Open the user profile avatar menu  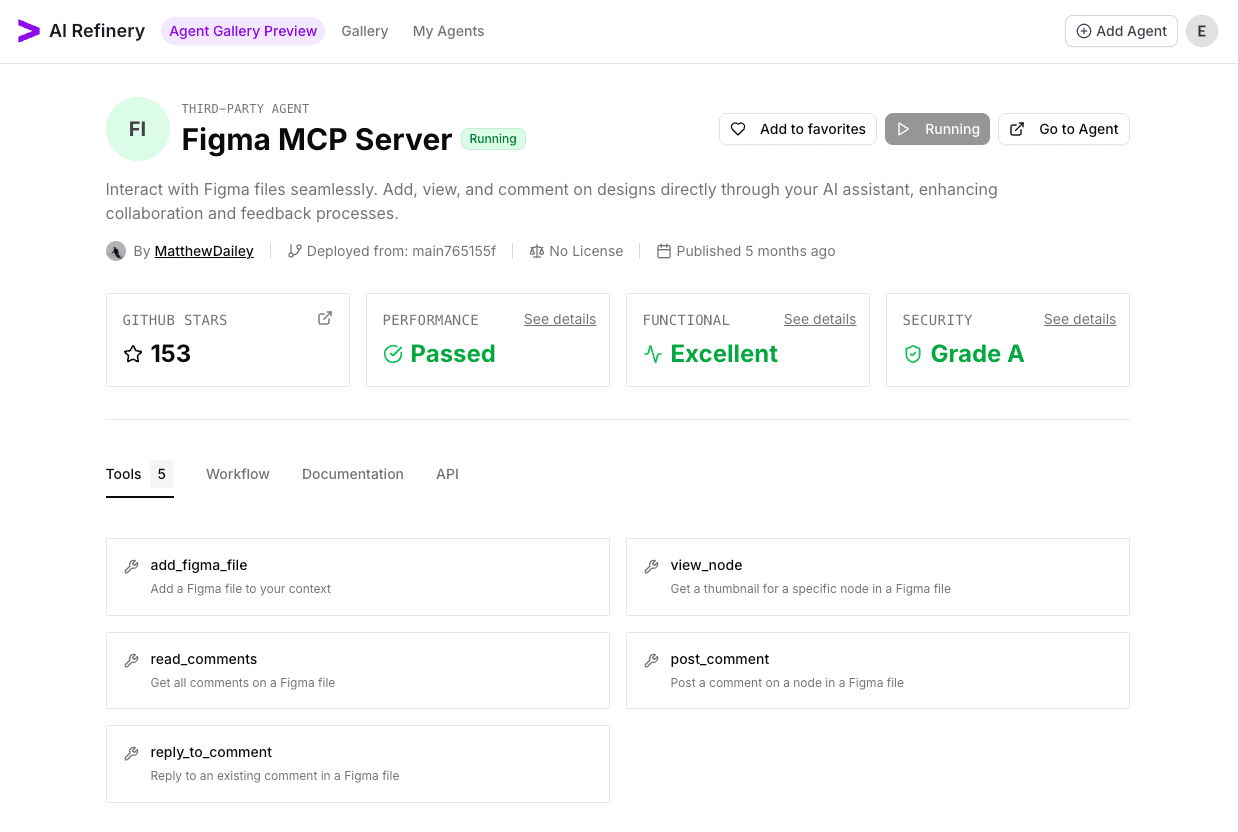1201,31
